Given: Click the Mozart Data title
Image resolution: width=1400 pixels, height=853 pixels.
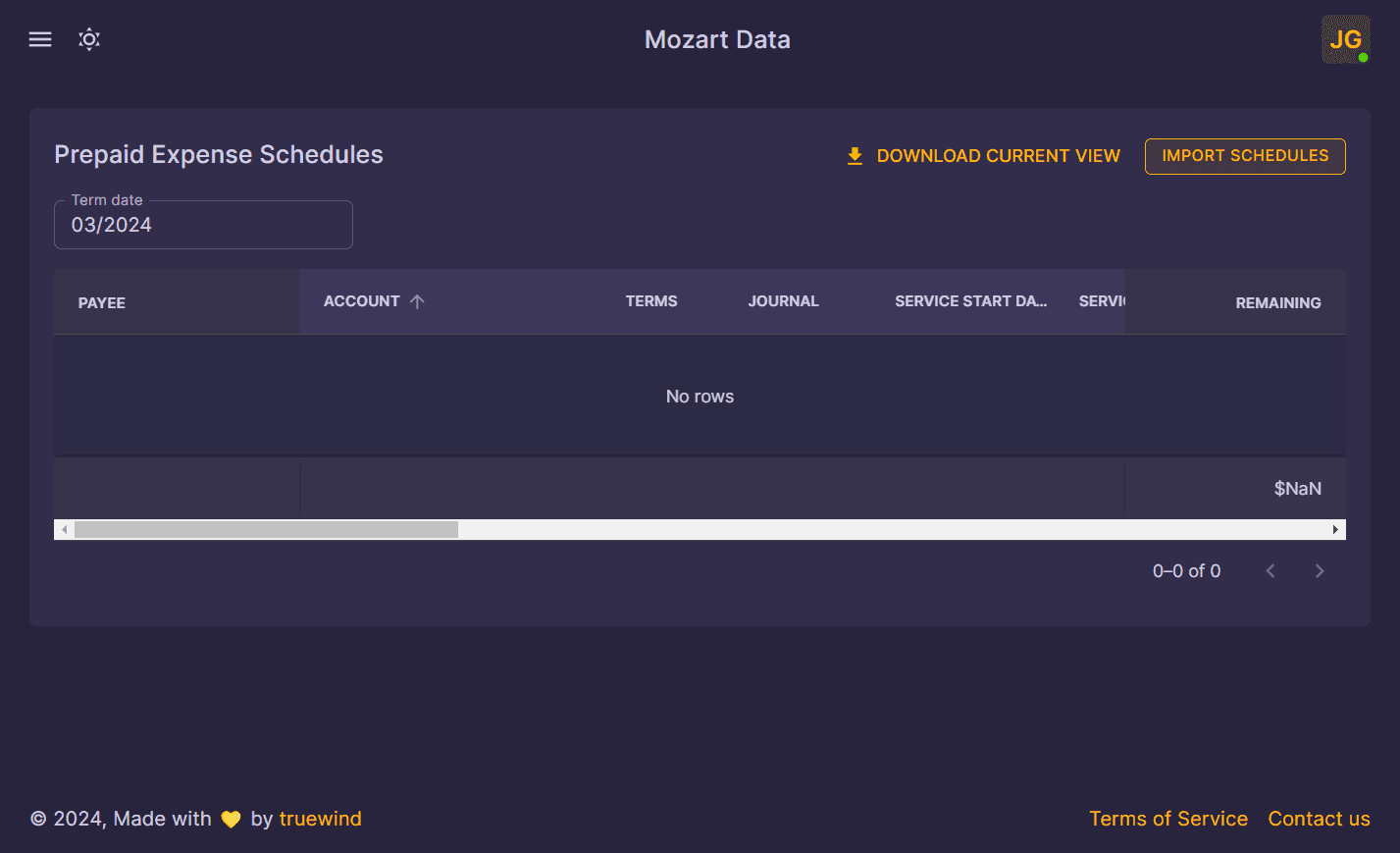Looking at the screenshot, I should pos(717,39).
